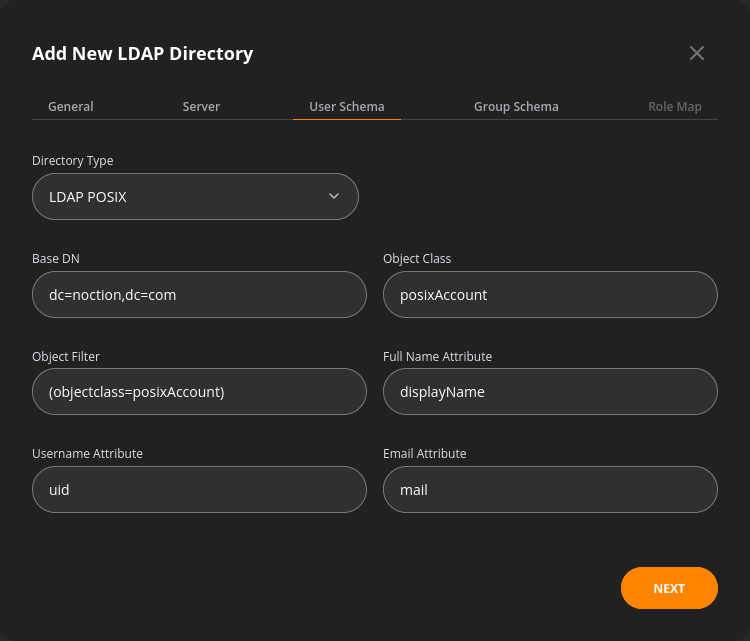Screen dimensions: 750x641
Task: Click the Object Filter input field
Action: click(199, 392)
